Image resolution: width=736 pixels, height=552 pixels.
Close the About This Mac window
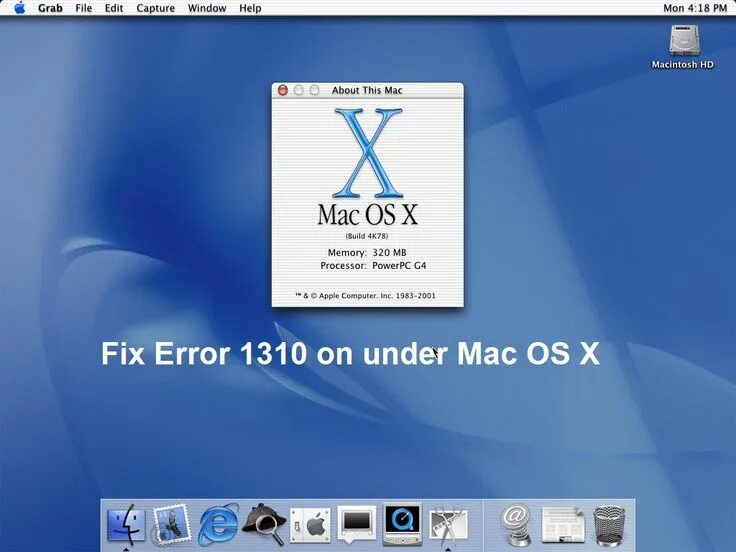[283, 90]
